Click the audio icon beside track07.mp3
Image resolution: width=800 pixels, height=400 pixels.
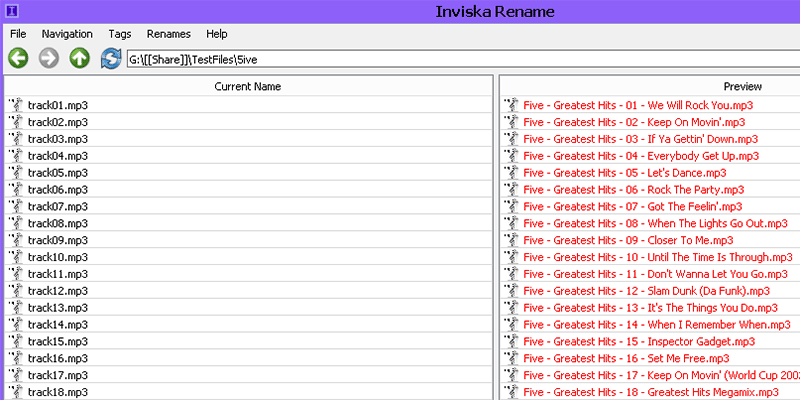tap(16, 206)
